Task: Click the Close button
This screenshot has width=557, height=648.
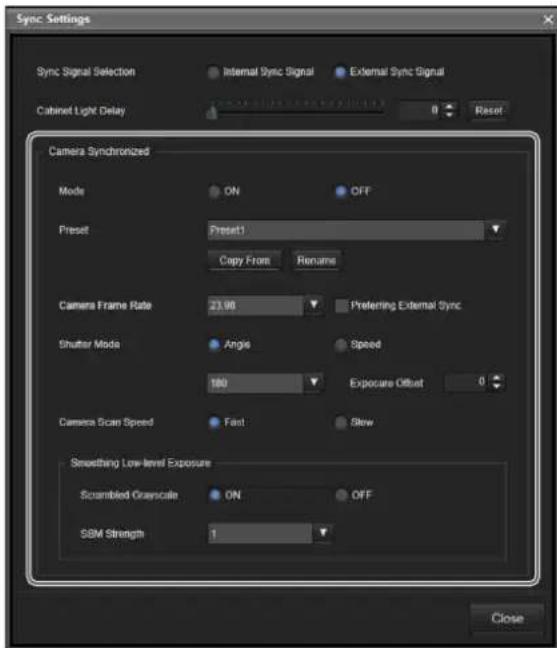Action: tap(507, 619)
